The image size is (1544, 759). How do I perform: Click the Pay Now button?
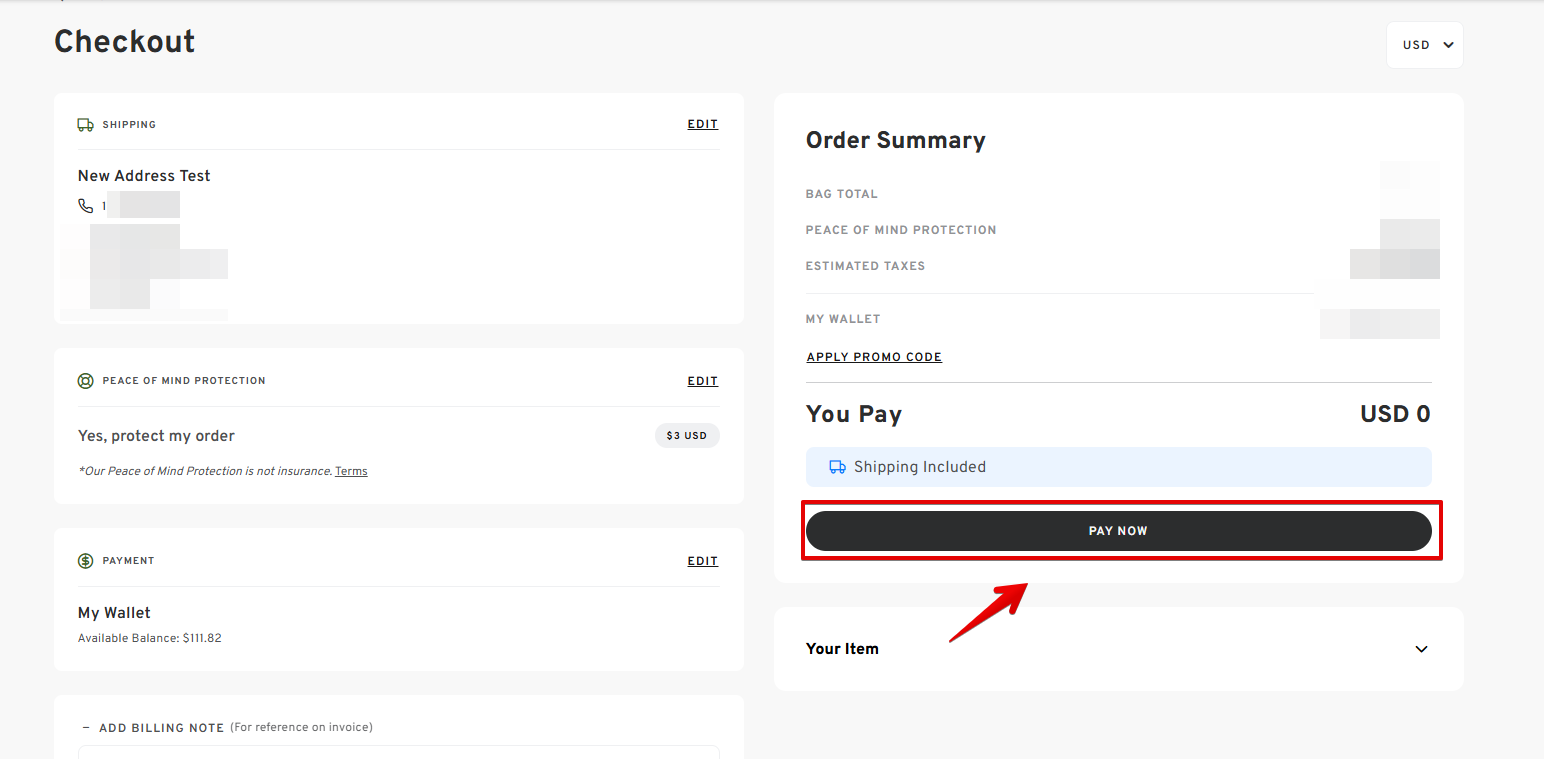pos(1118,531)
